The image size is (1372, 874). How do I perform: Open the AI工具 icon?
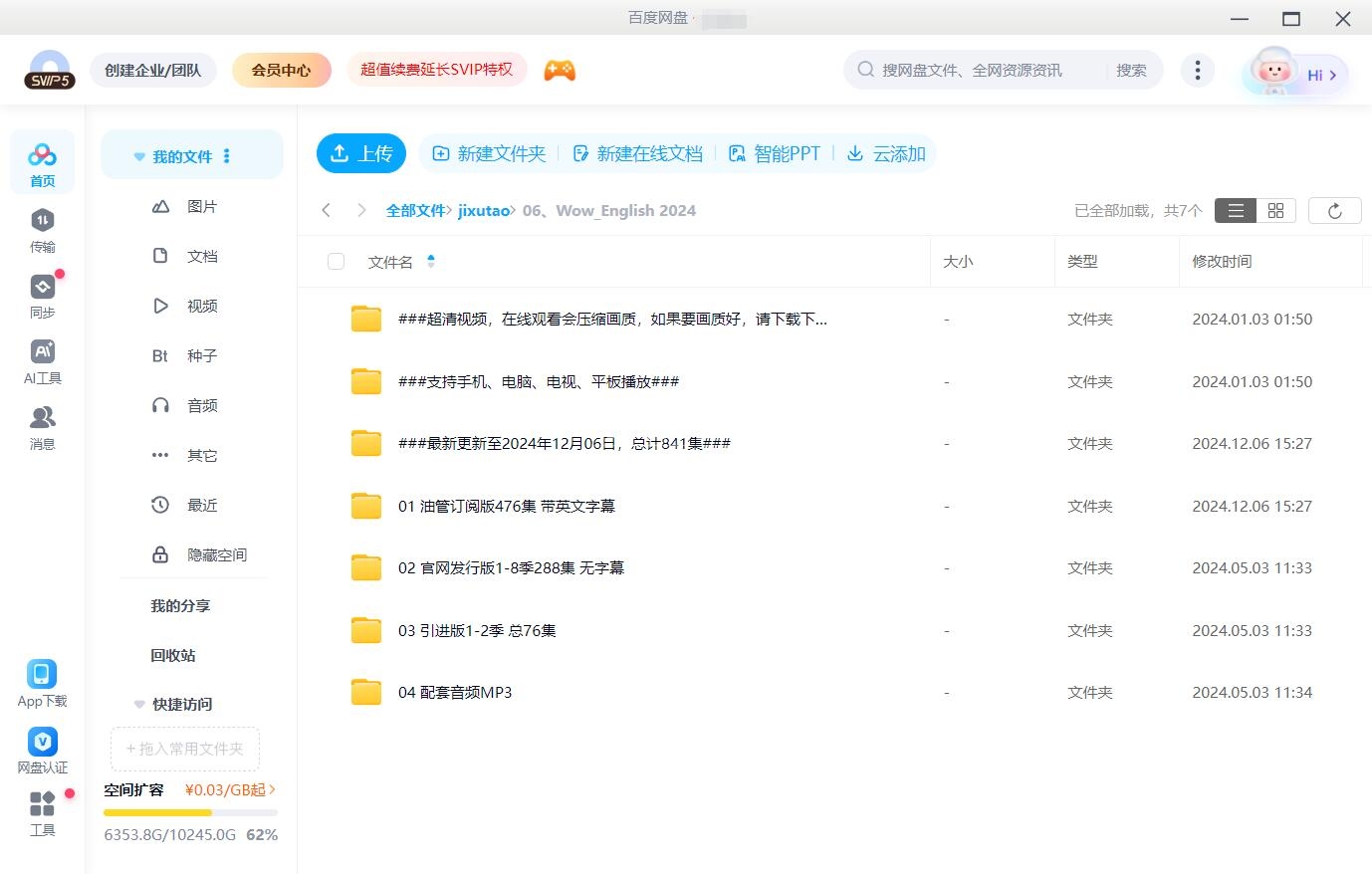(x=42, y=360)
